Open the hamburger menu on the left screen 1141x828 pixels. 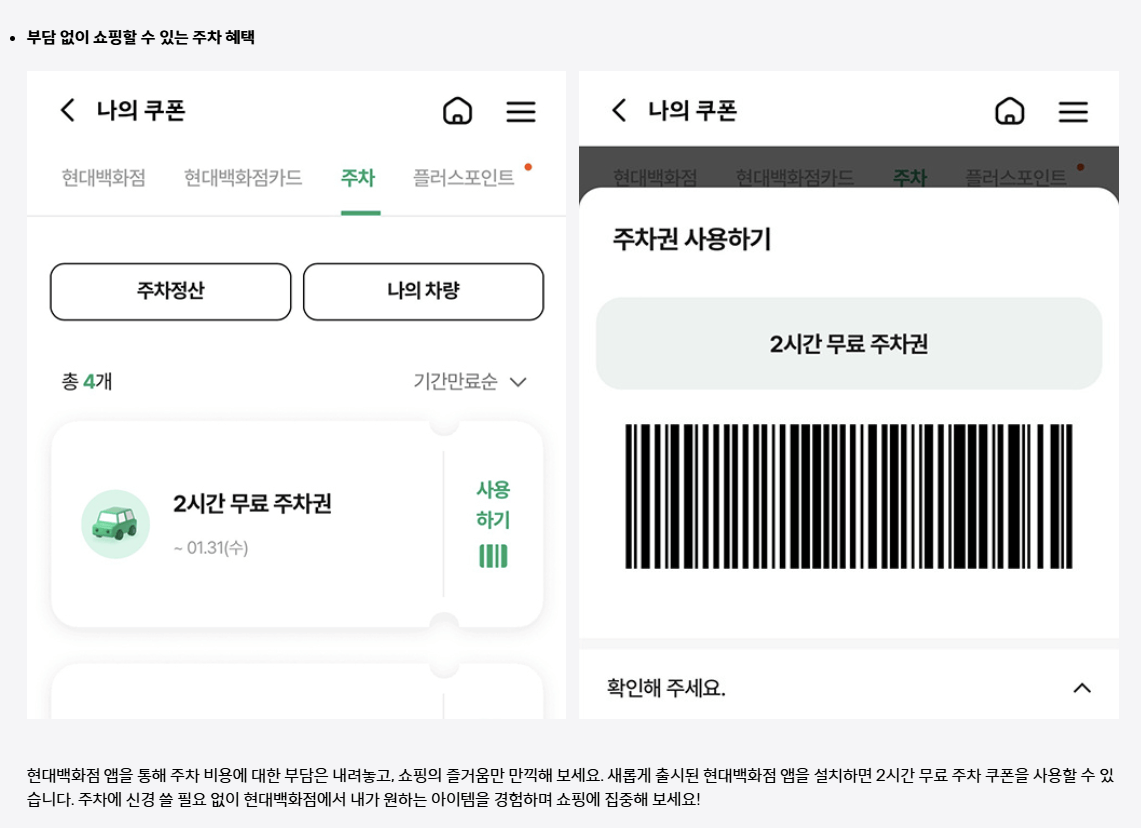pos(521,111)
